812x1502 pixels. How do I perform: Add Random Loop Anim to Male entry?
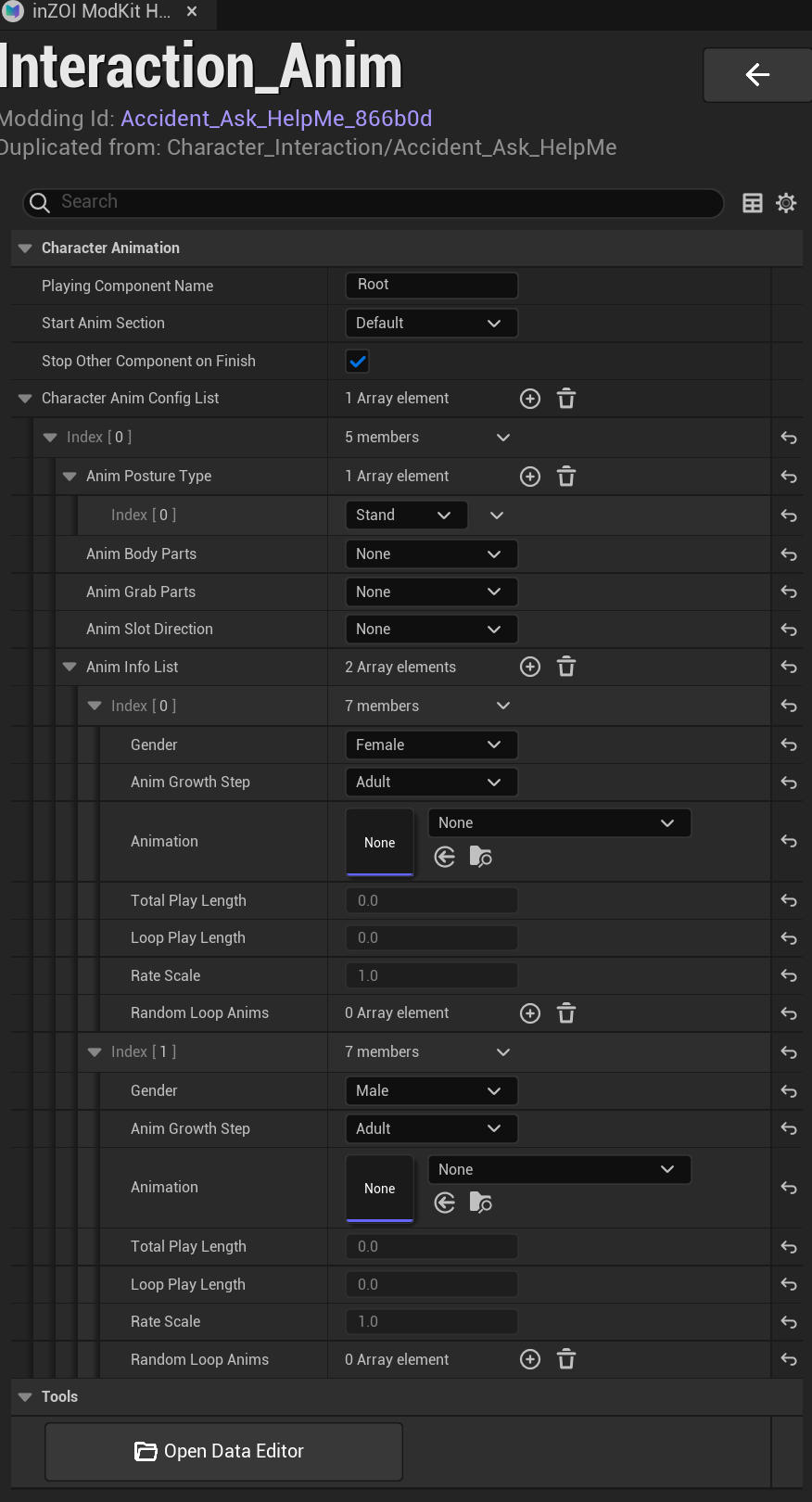click(530, 1359)
